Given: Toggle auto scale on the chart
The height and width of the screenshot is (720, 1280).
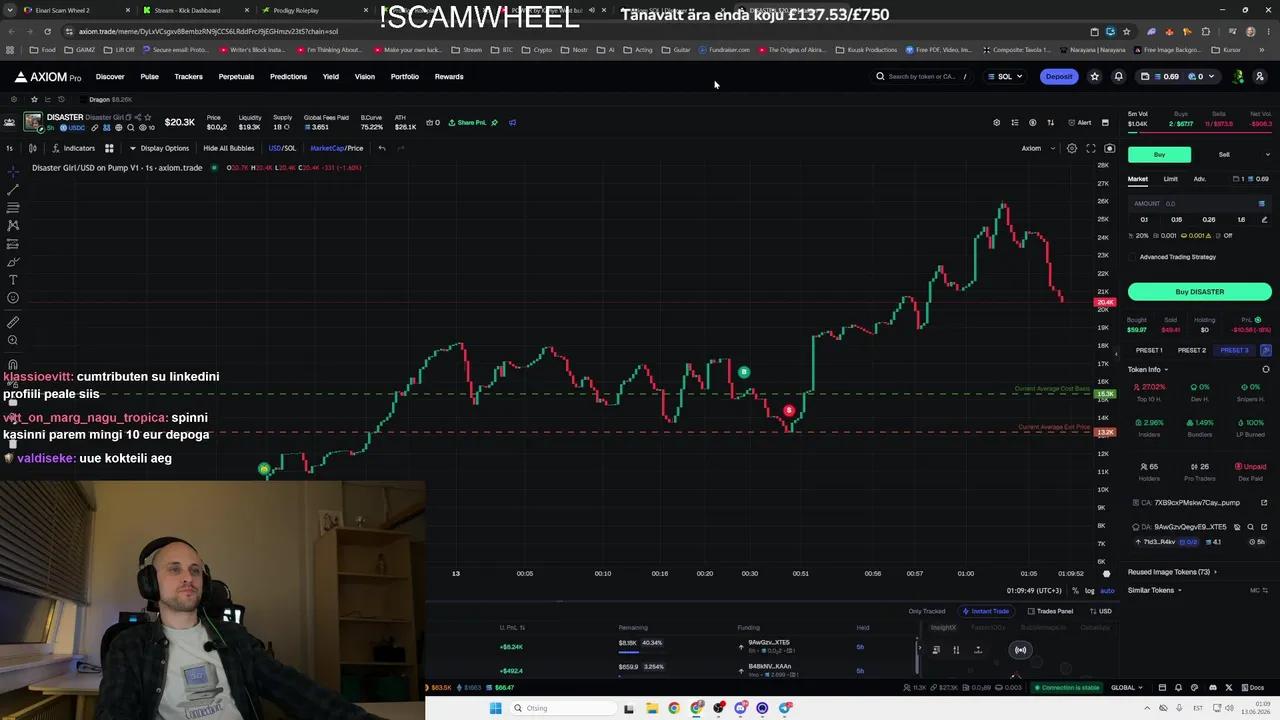Looking at the screenshot, I should point(1107,590).
